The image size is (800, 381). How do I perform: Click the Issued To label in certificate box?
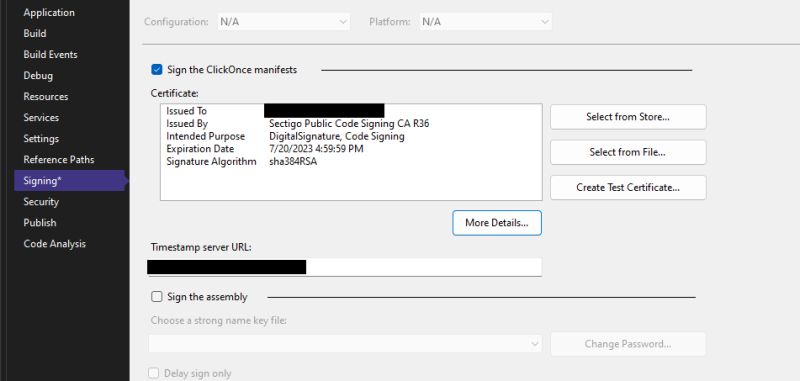186,111
